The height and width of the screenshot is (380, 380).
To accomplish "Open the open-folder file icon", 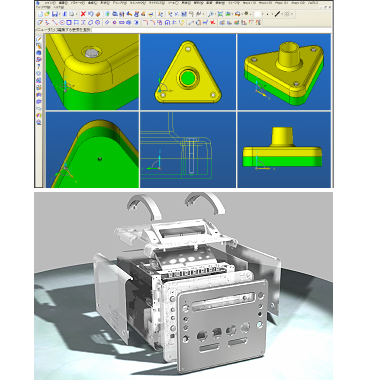I will (x=47, y=14).
